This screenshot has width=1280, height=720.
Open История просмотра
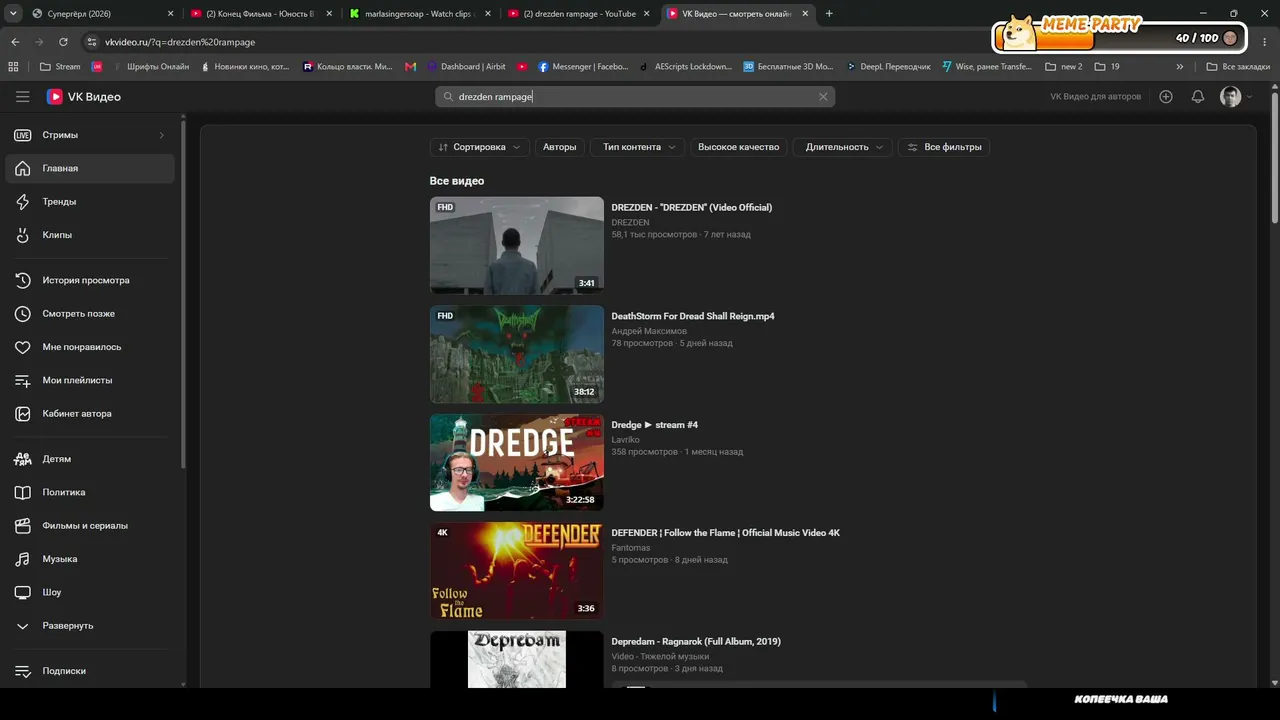pos(90,280)
